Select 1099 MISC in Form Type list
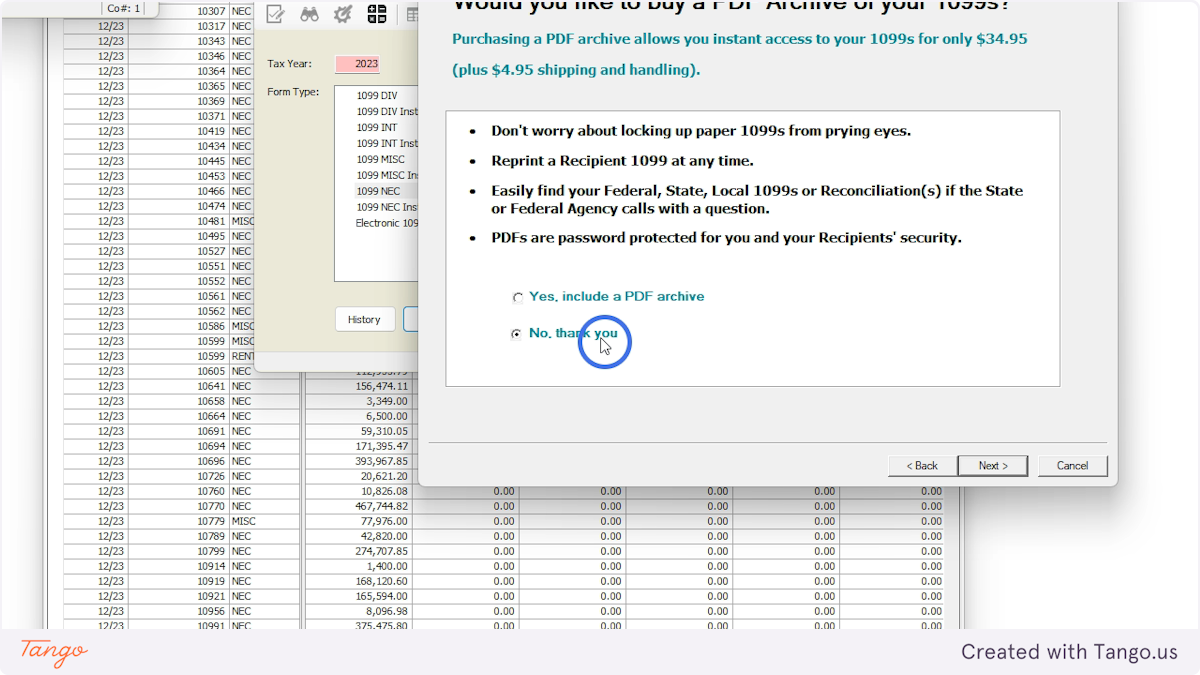This screenshot has height=675, width=1200. tap(381, 160)
